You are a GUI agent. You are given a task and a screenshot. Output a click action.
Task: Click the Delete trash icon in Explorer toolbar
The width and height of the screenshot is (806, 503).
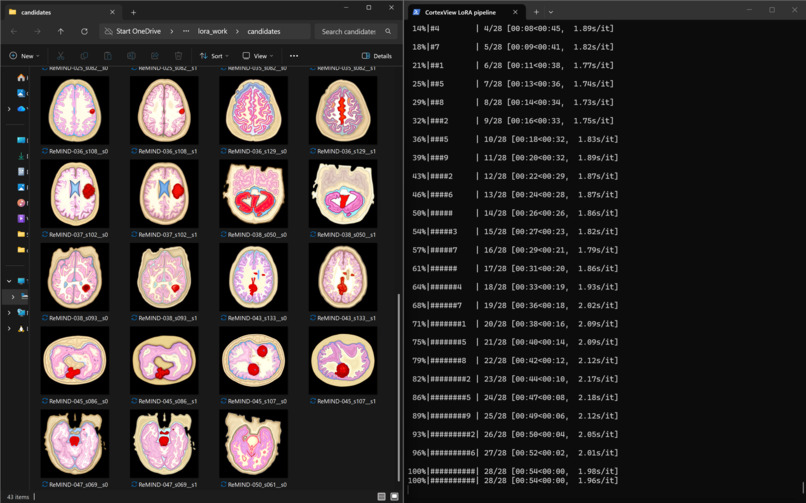pyautogui.click(x=178, y=55)
